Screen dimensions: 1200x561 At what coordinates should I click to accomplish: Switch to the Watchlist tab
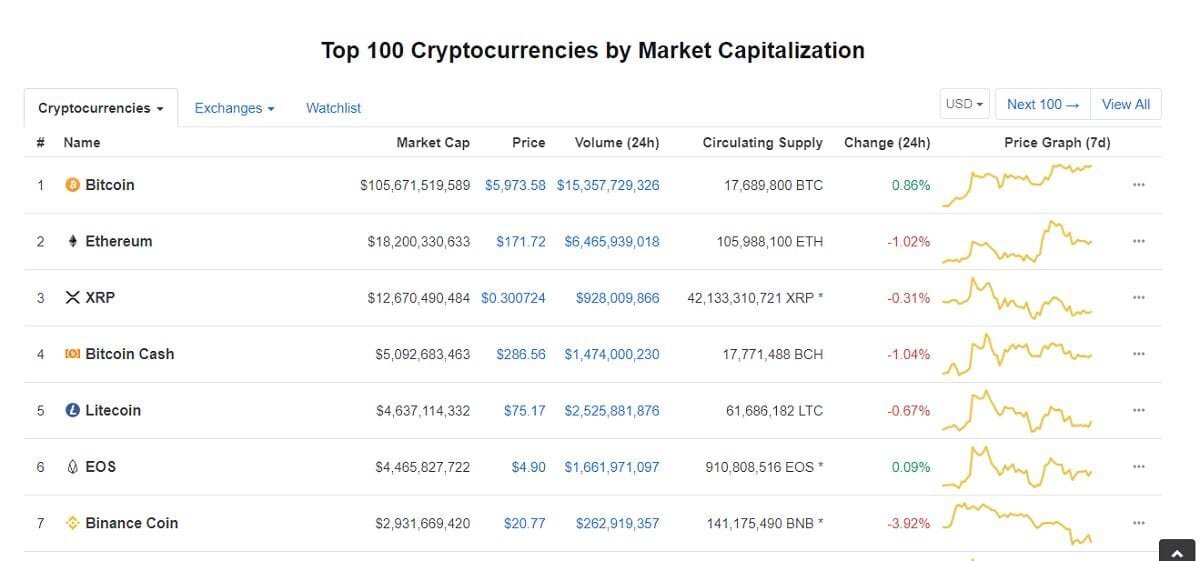(x=333, y=108)
